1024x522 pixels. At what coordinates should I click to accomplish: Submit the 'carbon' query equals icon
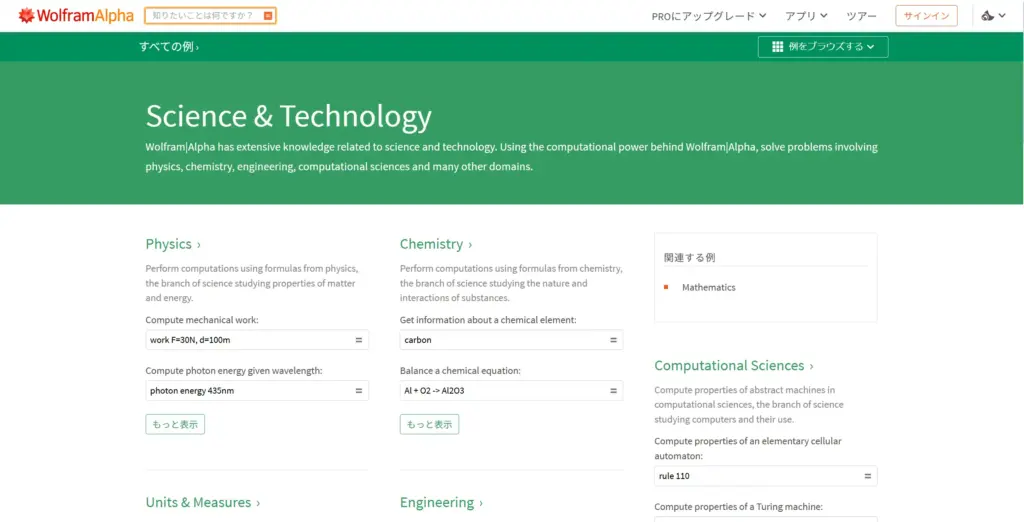pos(613,340)
